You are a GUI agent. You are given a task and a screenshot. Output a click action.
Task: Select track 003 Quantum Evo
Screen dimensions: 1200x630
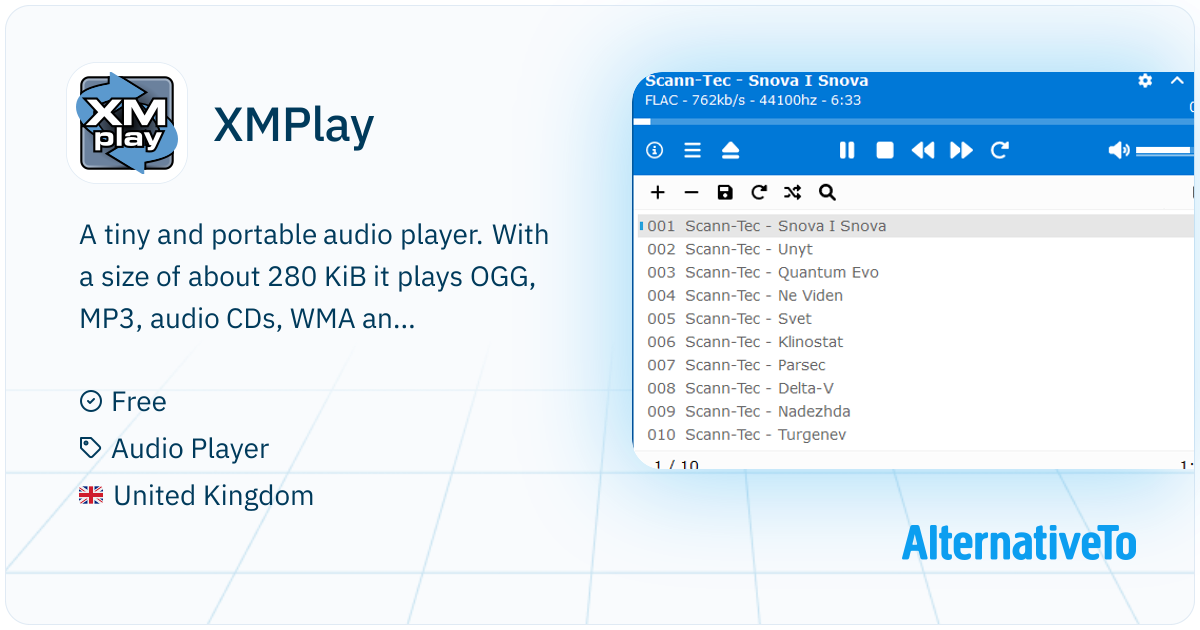[x=915, y=272]
